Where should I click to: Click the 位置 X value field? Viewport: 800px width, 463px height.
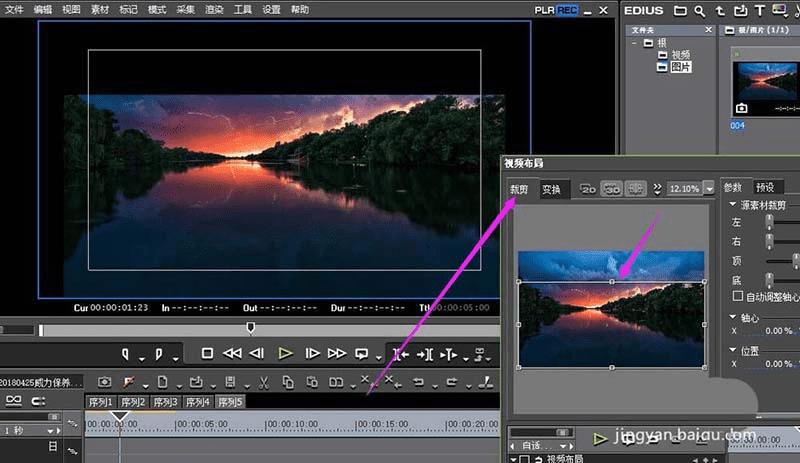tap(779, 364)
